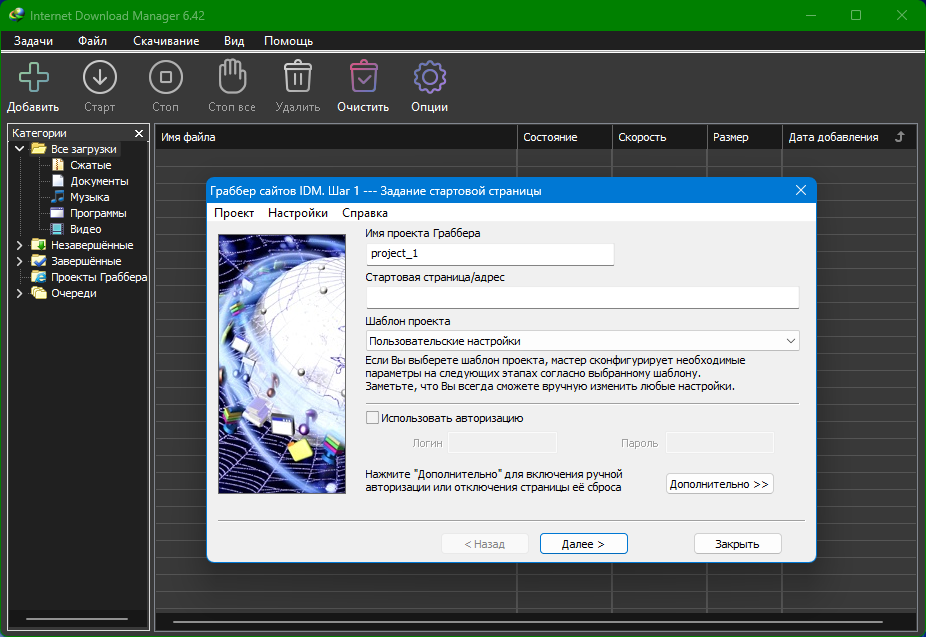Expand the Незавершённые tree node

pyautogui.click(x=20, y=245)
